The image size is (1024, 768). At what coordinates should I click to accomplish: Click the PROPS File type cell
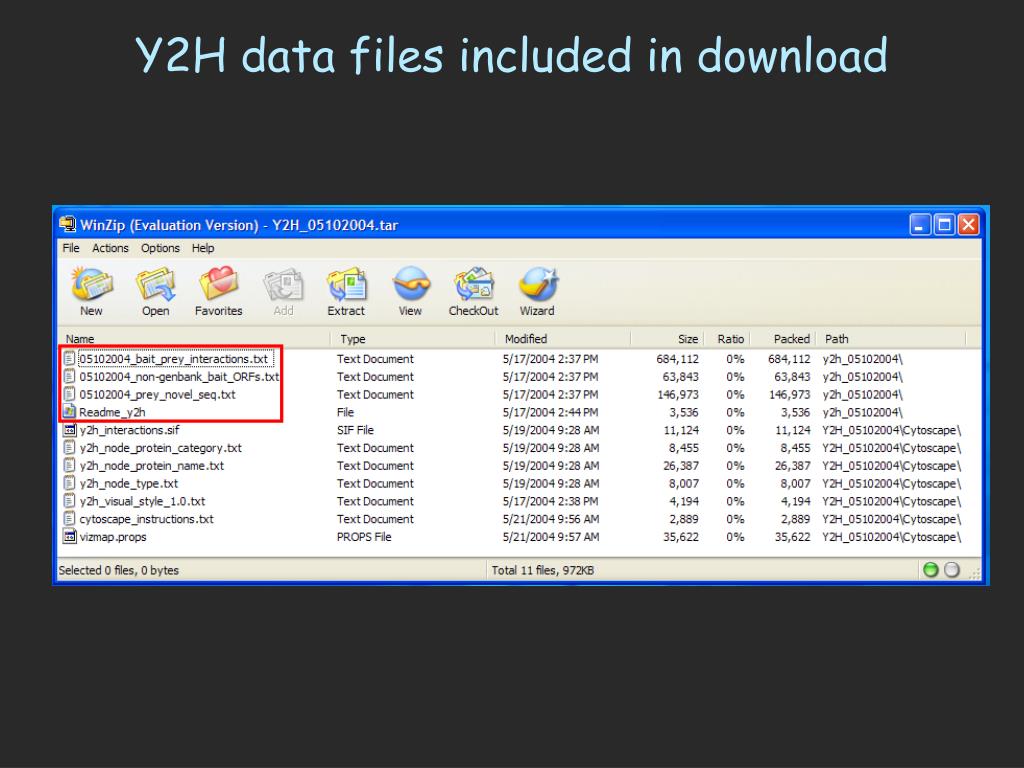click(x=364, y=536)
